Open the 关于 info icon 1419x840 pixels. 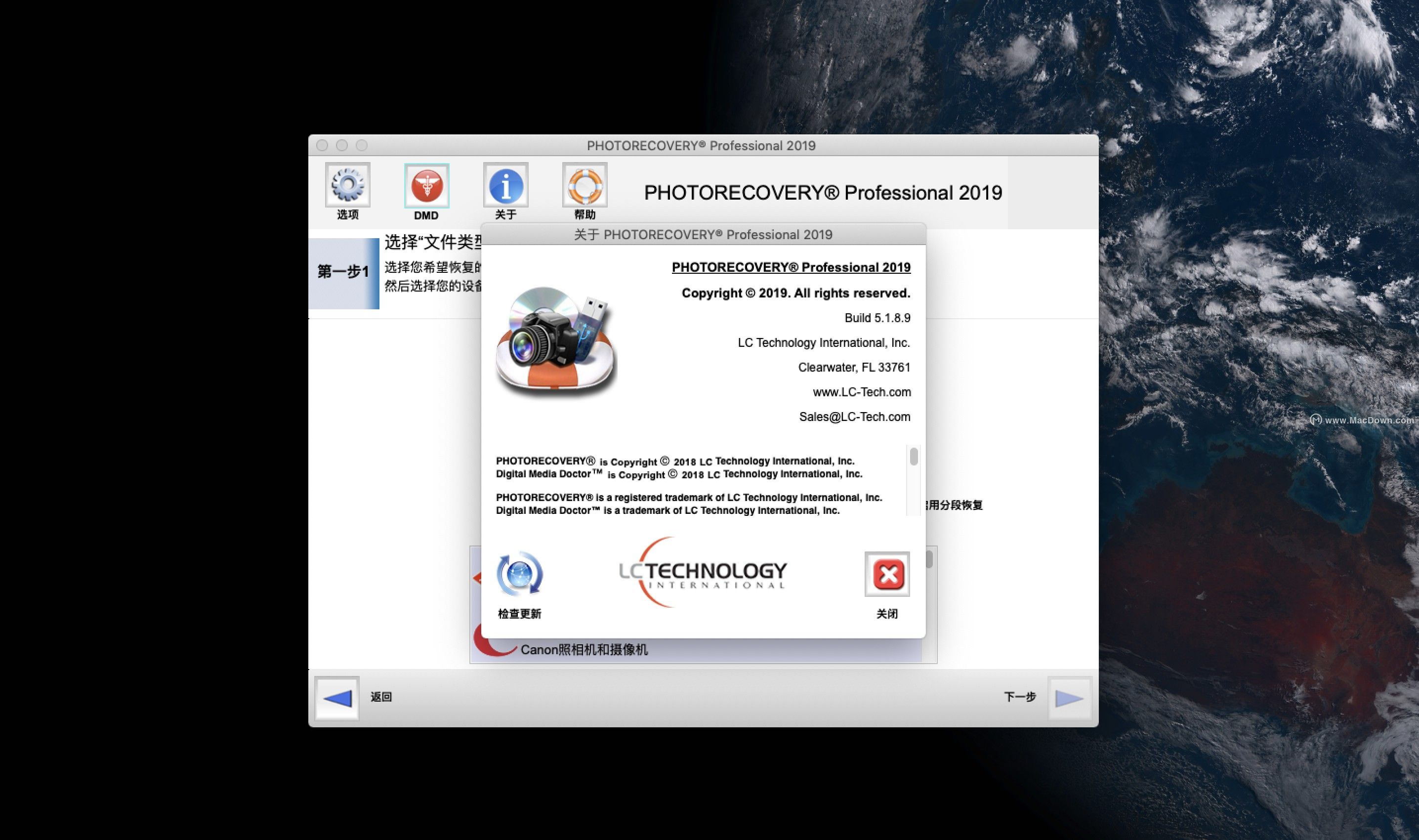coord(505,185)
